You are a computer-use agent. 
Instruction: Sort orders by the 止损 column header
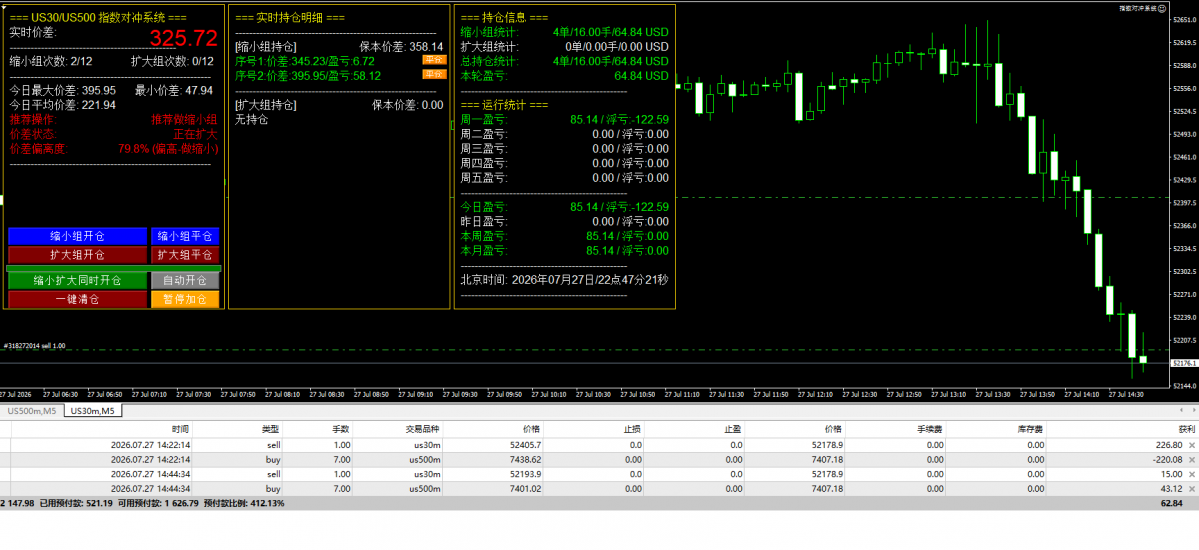click(631, 429)
